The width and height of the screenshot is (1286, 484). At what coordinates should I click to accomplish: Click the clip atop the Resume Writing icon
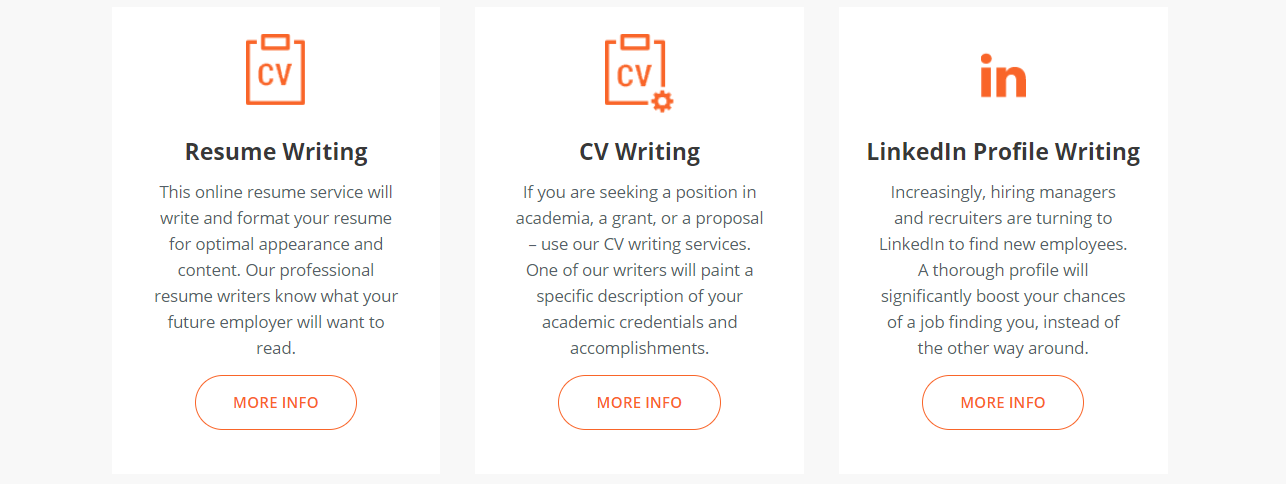coord(275,41)
